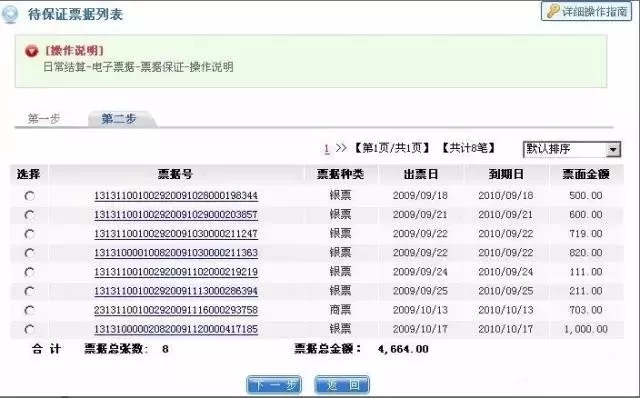Select the 第二步 tab
640x398 pixels.
coord(119,119)
